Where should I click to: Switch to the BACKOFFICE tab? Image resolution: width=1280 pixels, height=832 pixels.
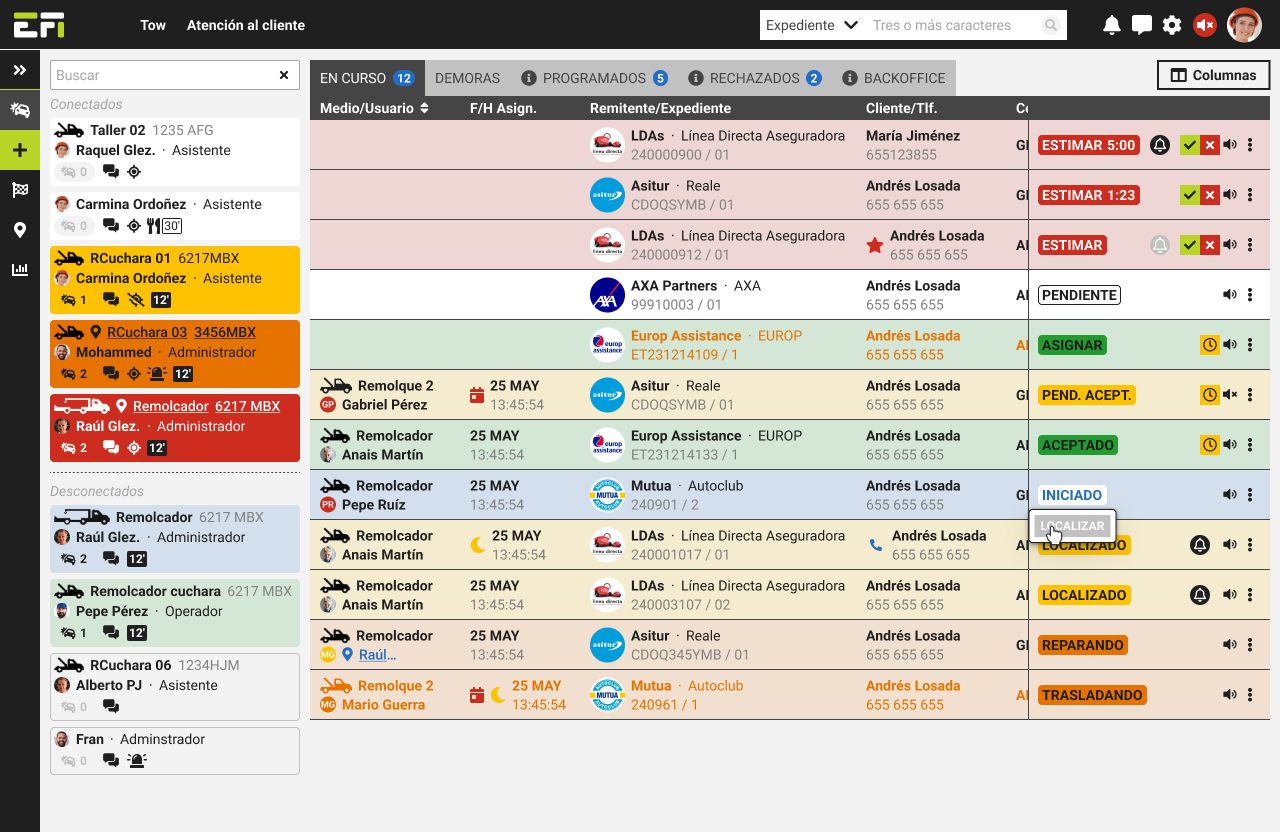[x=895, y=78]
